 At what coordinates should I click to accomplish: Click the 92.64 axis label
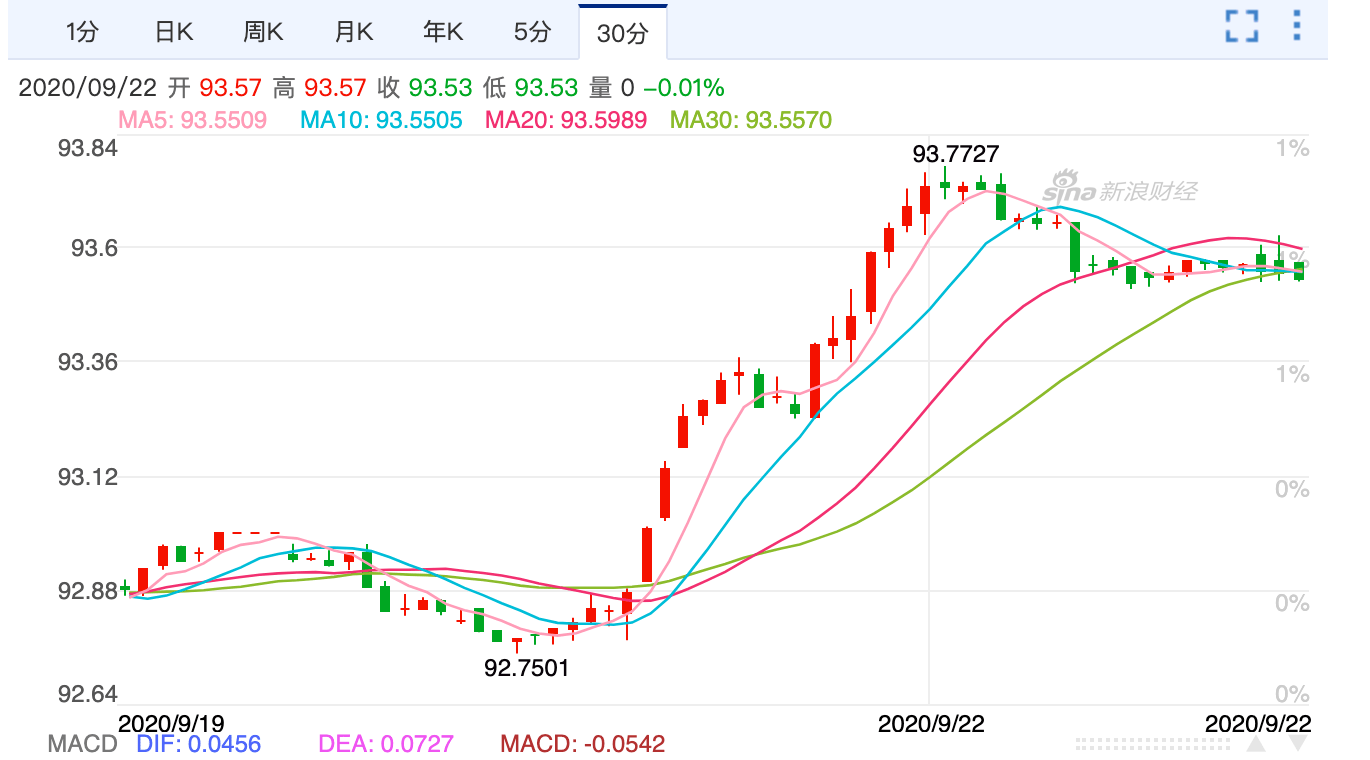pos(88,694)
